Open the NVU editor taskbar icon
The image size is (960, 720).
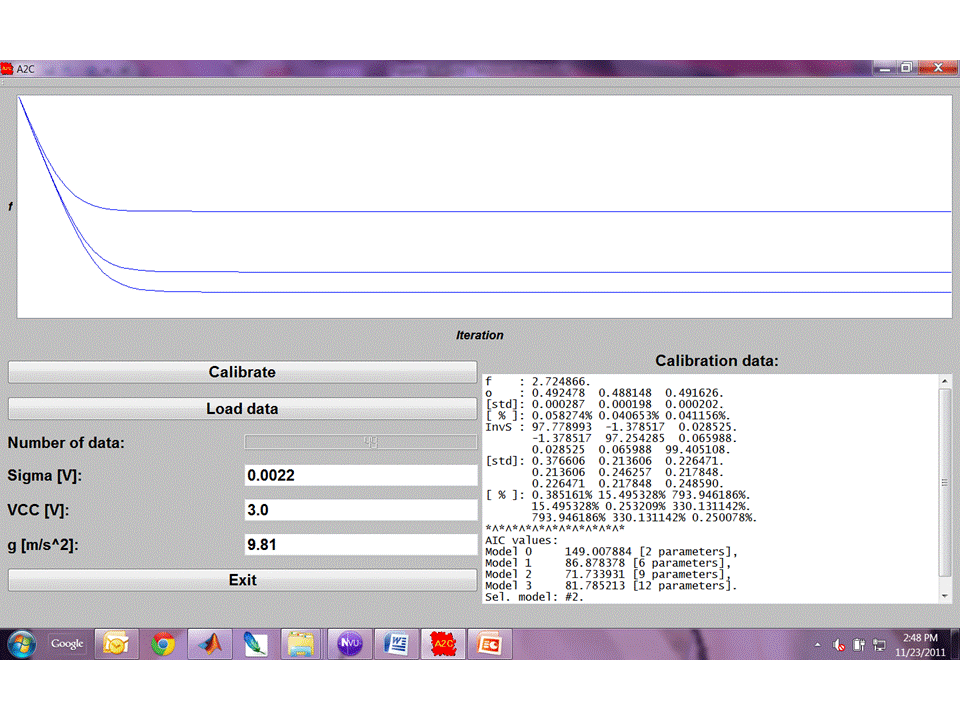[x=349, y=644]
